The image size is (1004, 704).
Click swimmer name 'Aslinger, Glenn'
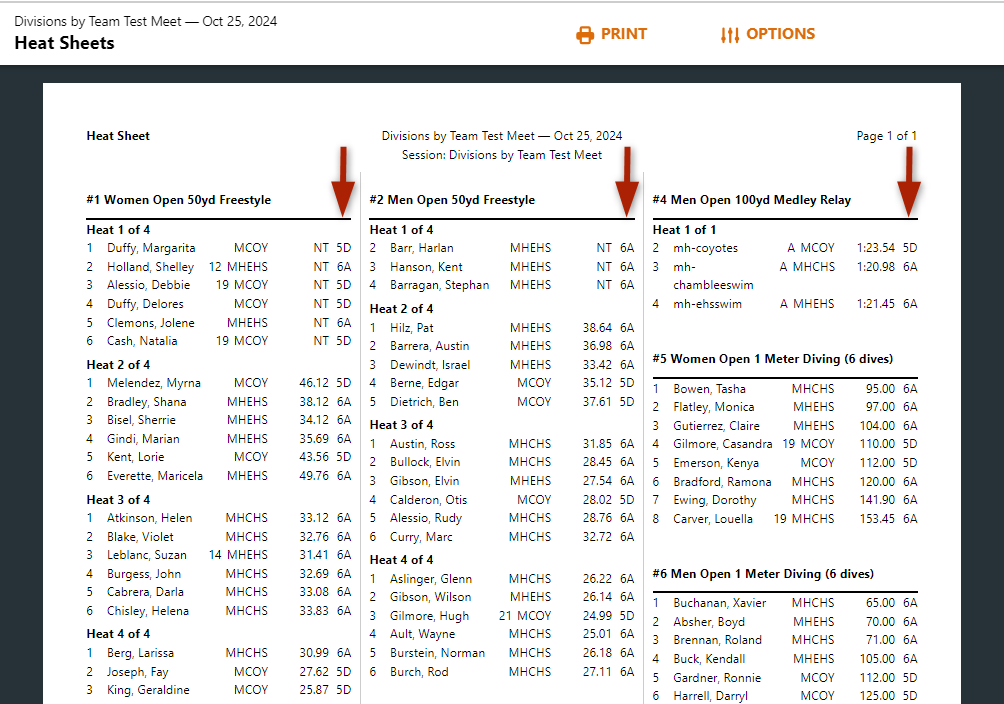[x=431, y=579]
